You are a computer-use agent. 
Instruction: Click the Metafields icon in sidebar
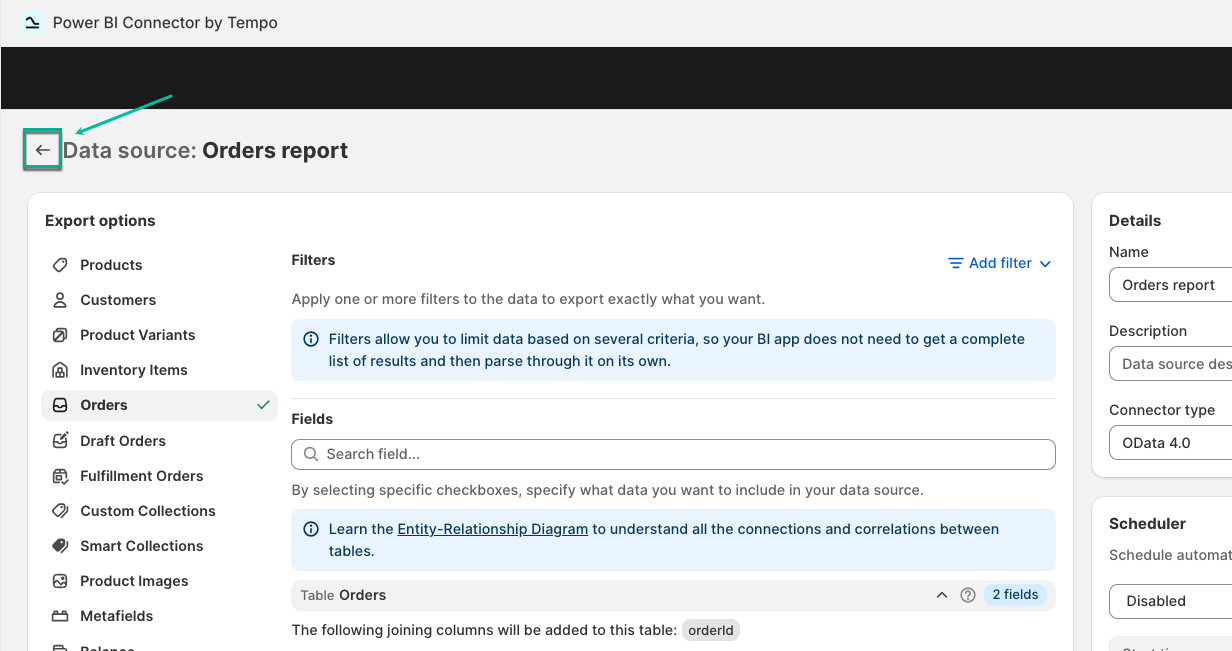(60, 616)
